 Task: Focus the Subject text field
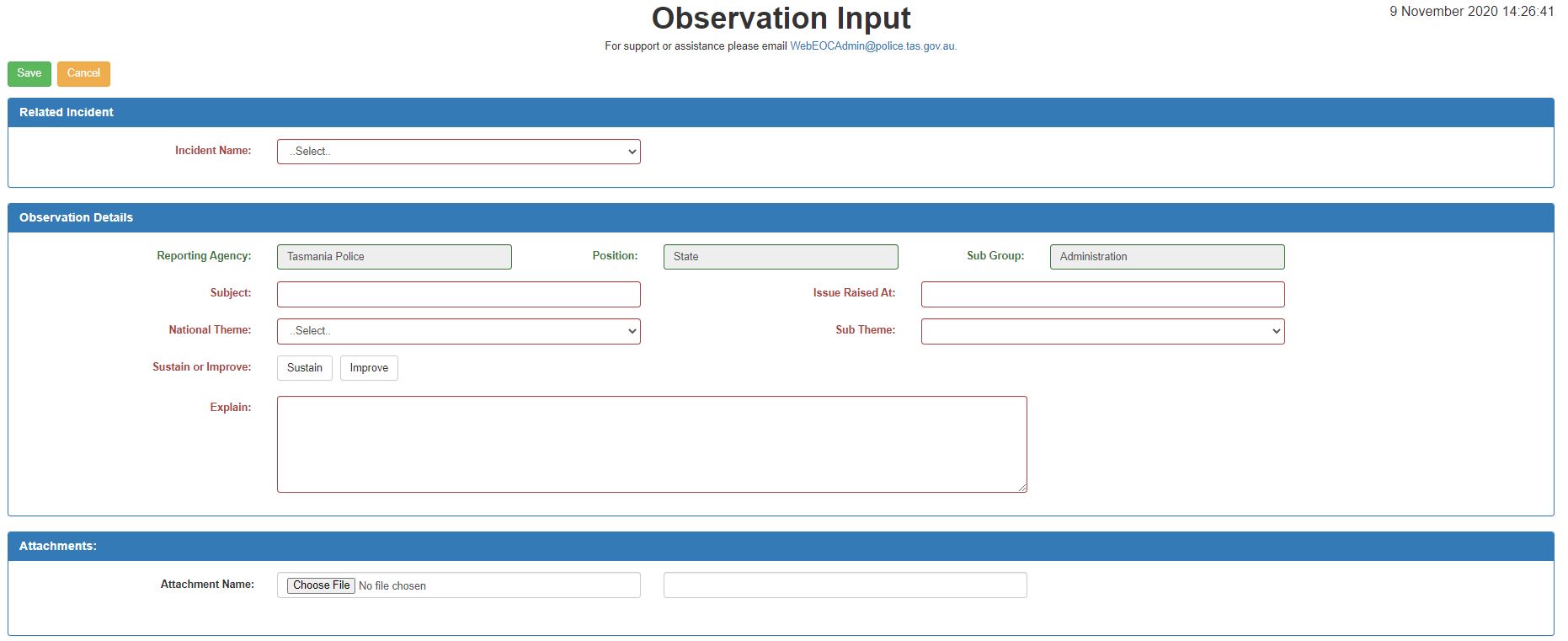(x=458, y=294)
